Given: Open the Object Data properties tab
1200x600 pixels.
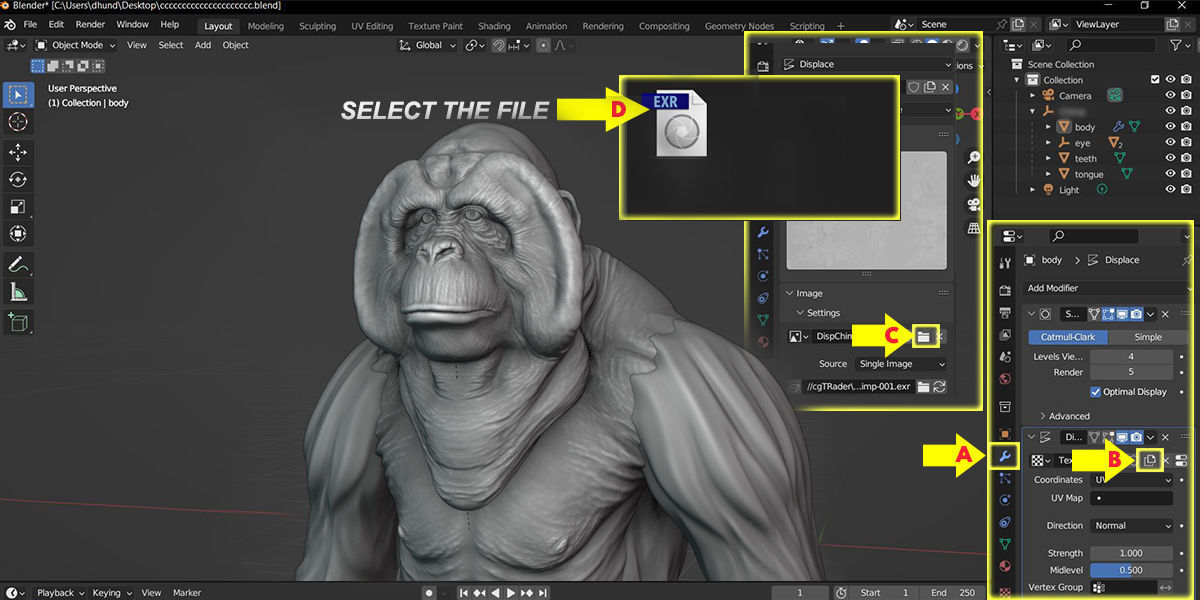Looking at the screenshot, I should click(1006, 544).
